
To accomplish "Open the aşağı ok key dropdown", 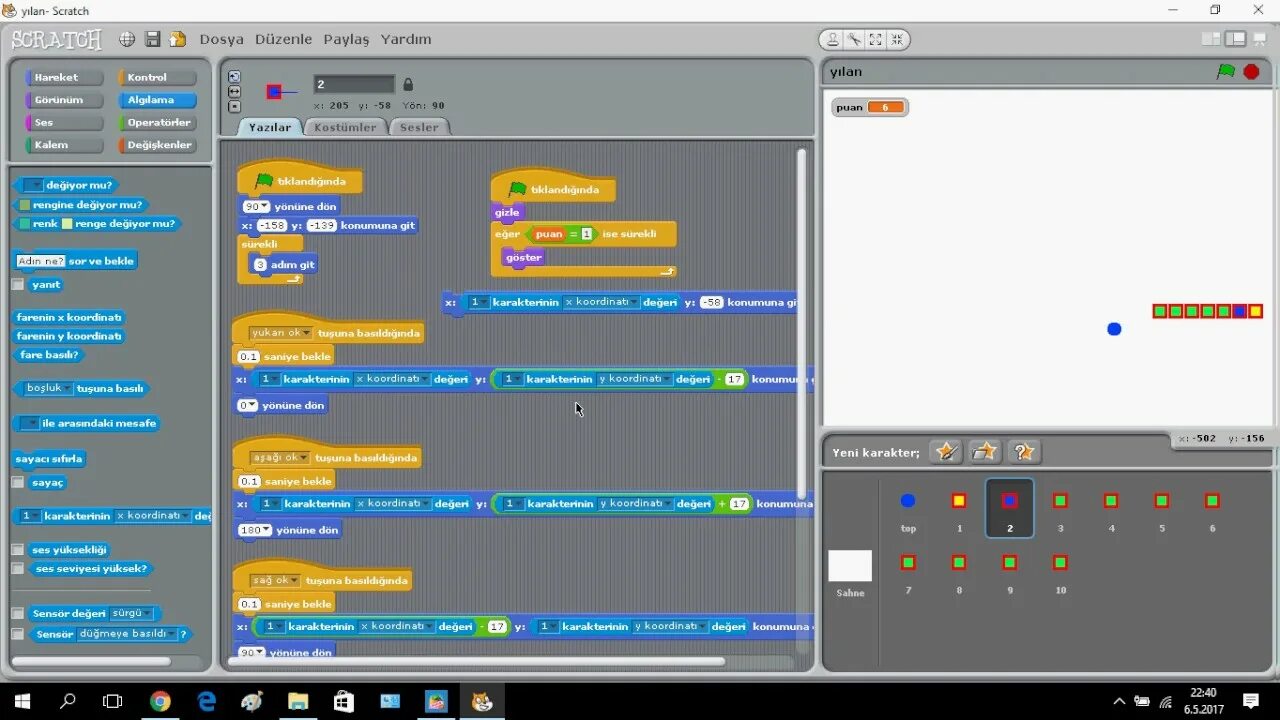I will click(x=281, y=458).
